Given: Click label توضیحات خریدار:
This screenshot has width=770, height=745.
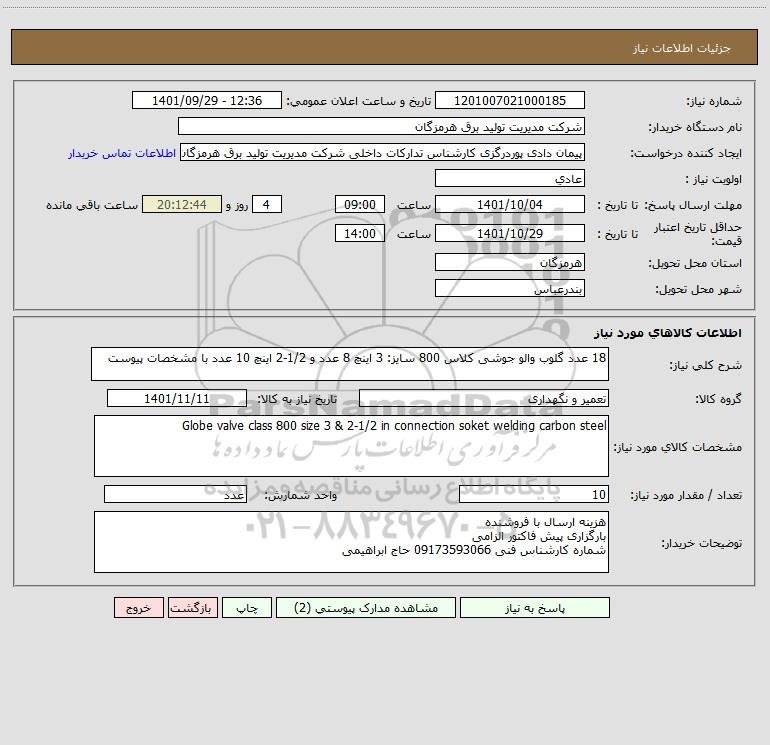Looking at the screenshot, I should (x=701, y=543).
